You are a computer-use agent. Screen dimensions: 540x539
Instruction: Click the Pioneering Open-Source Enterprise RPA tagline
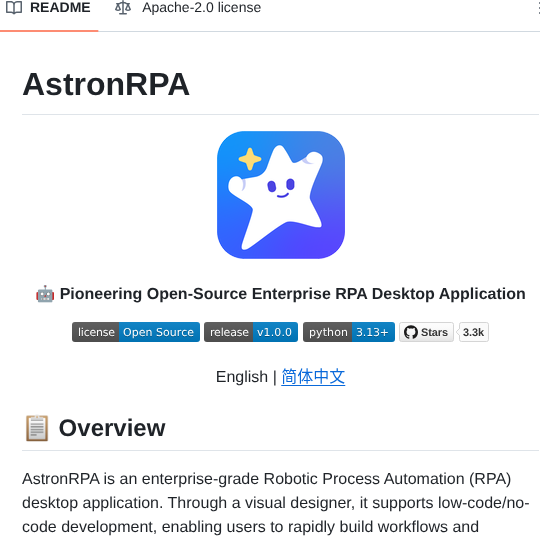(292, 294)
